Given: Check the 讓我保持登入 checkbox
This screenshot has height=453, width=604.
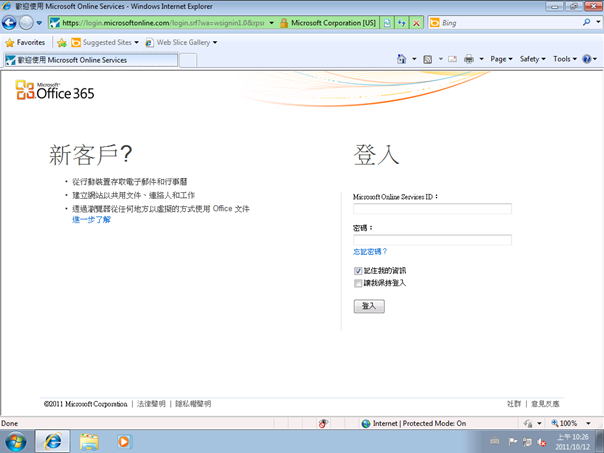Looking at the screenshot, I should tap(358, 284).
